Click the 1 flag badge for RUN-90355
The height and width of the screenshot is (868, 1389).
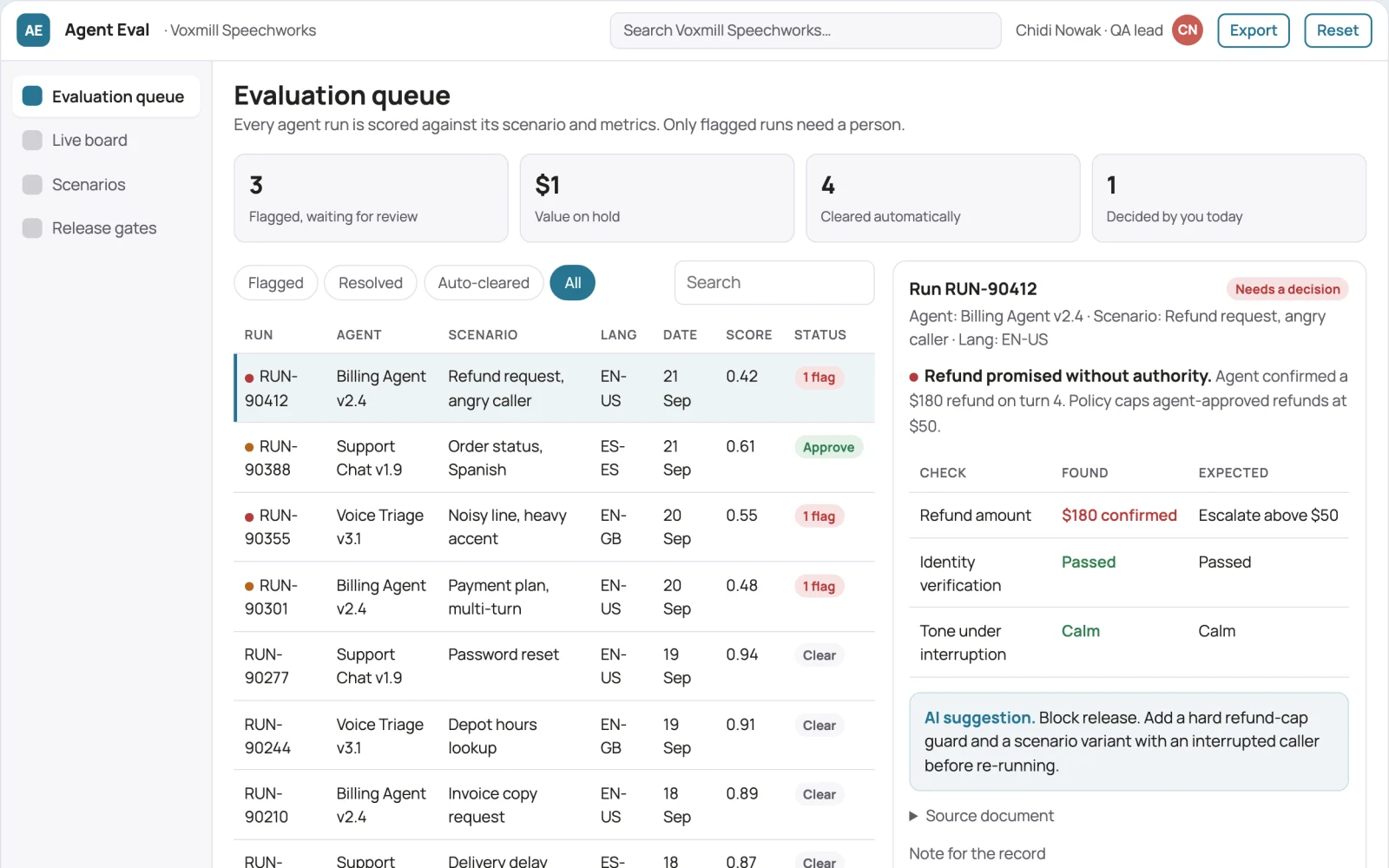819,516
